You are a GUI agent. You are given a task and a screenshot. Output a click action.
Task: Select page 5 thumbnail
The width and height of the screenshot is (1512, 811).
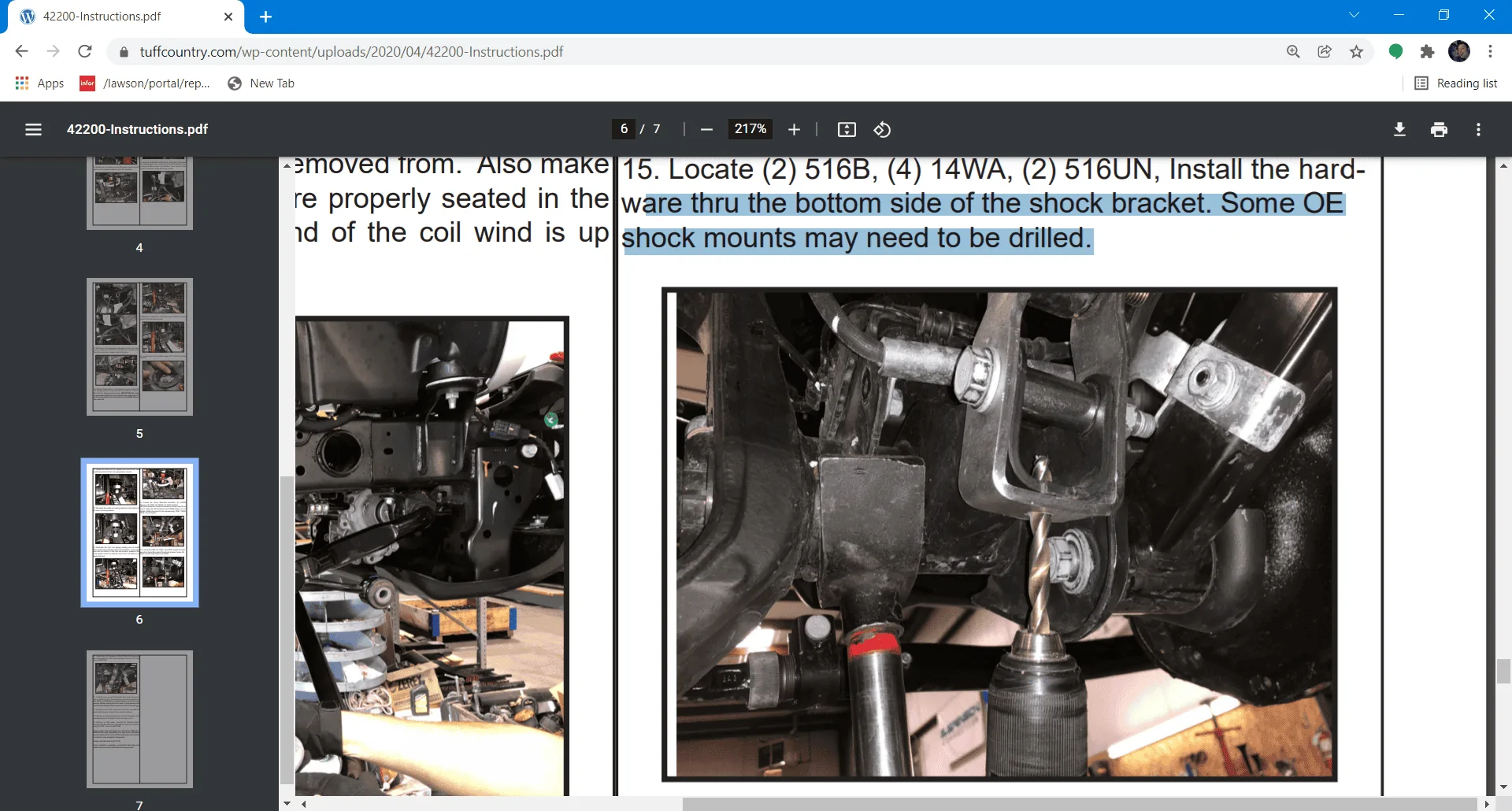(x=139, y=346)
